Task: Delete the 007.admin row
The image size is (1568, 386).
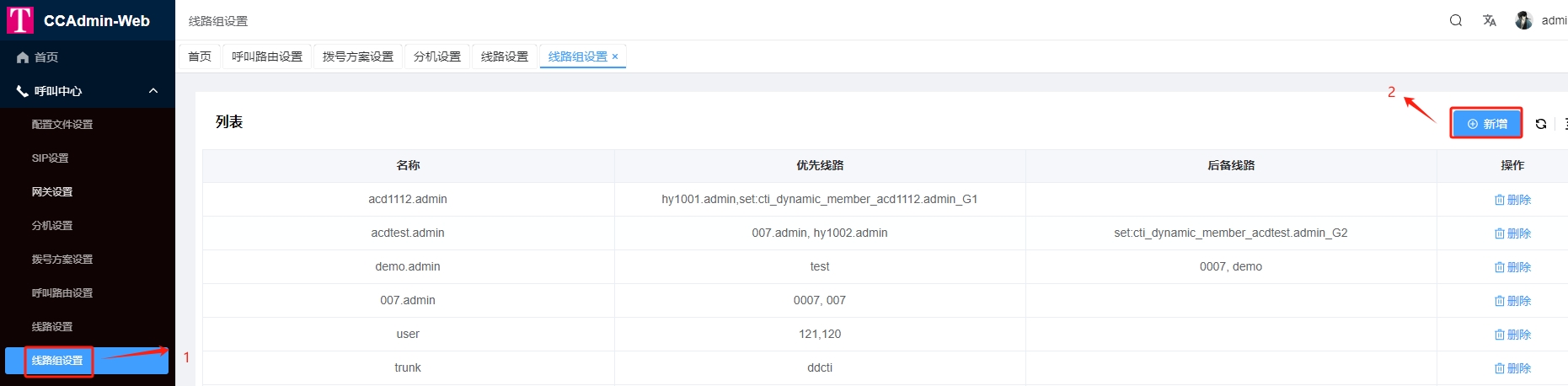Action: pos(1512,301)
